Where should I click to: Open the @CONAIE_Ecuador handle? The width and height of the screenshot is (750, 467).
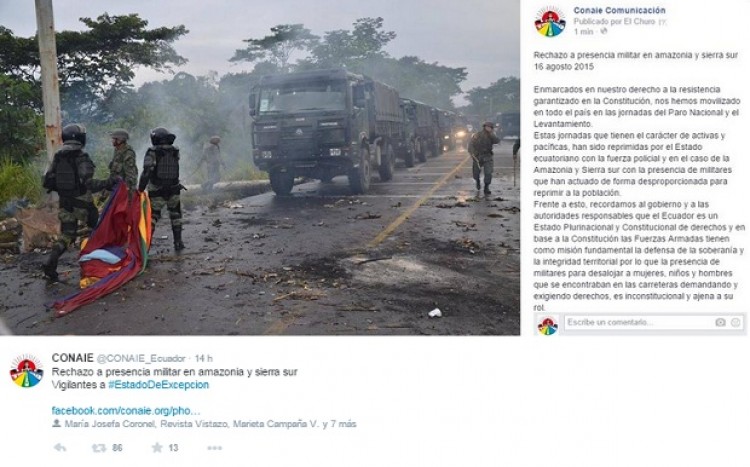click(141, 358)
